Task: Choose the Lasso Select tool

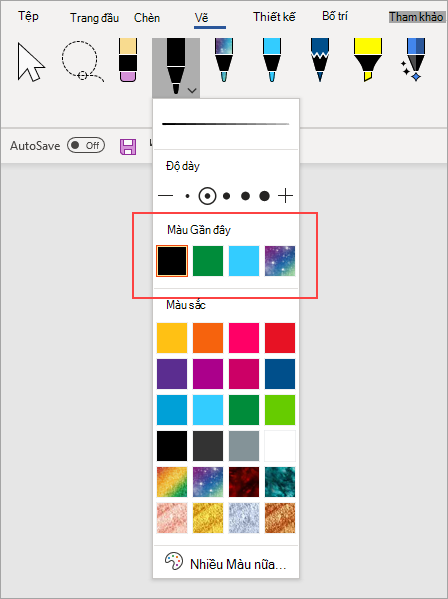Action: pyautogui.click(x=81, y=62)
